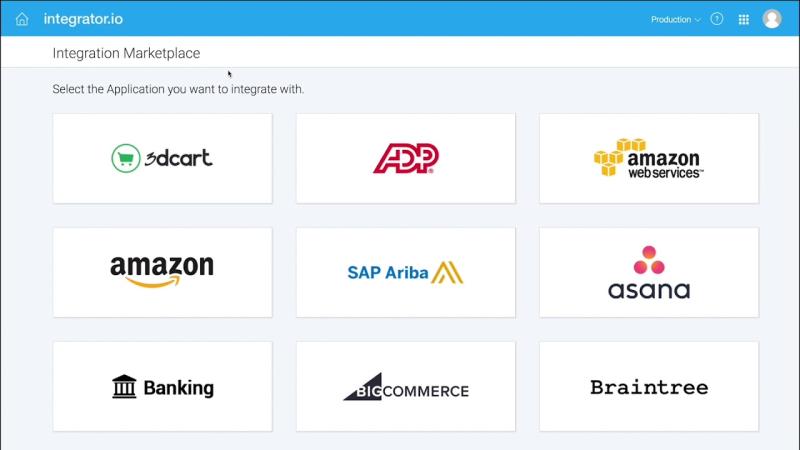This screenshot has height=450, width=800.
Task: Select the Amazon application tile
Action: 163,272
